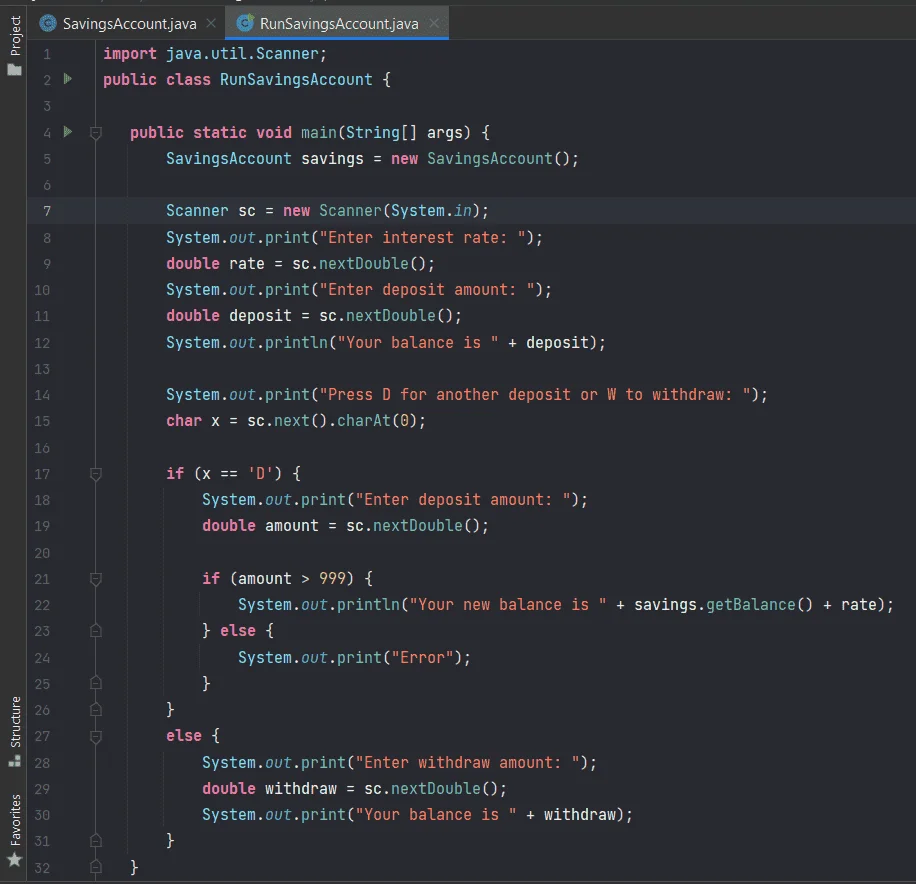Click "Your new balance is " string

tap(508, 605)
